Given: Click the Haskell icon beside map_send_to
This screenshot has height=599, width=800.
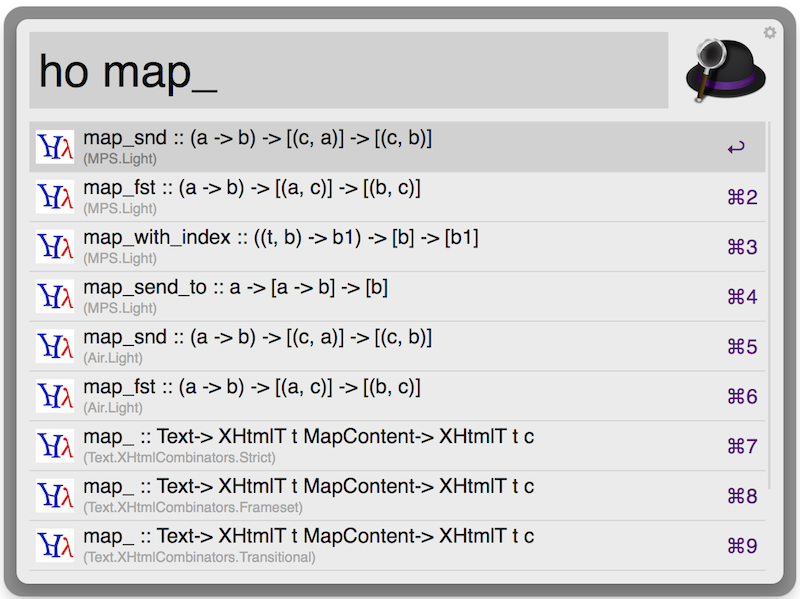Looking at the screenshot, I should 55,297.
